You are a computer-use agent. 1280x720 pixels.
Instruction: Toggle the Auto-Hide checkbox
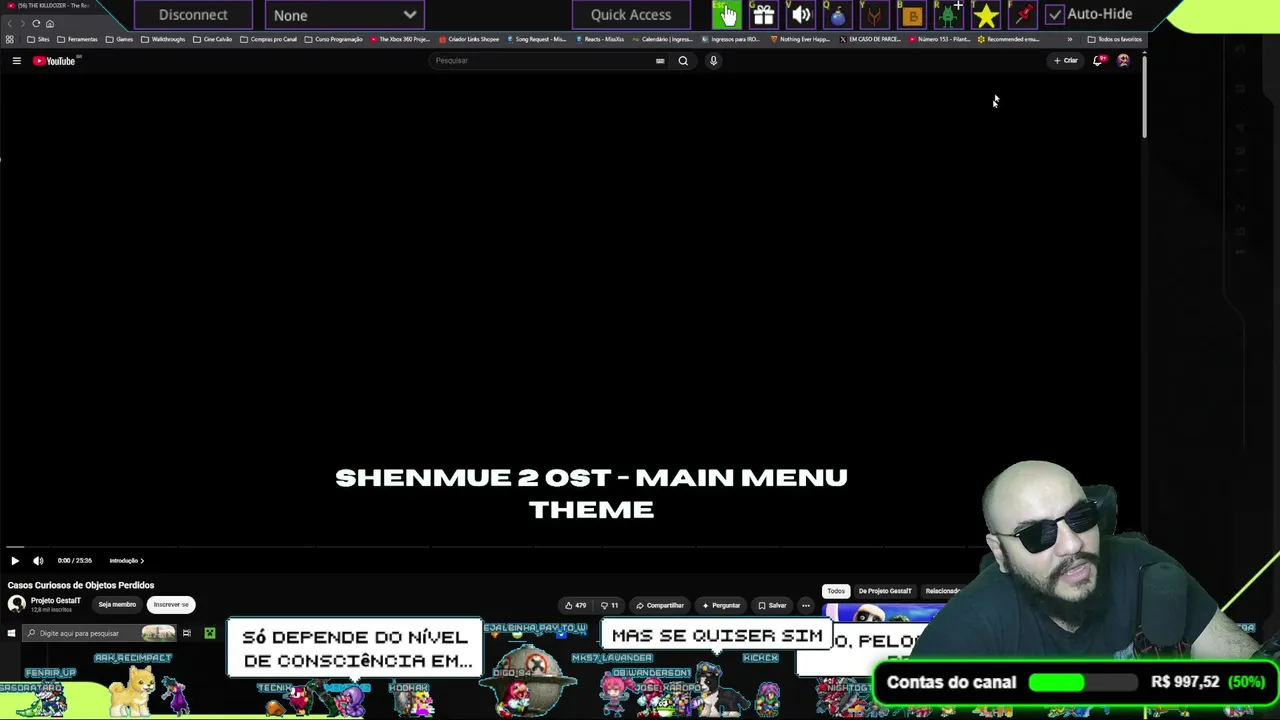[1055, 15]
